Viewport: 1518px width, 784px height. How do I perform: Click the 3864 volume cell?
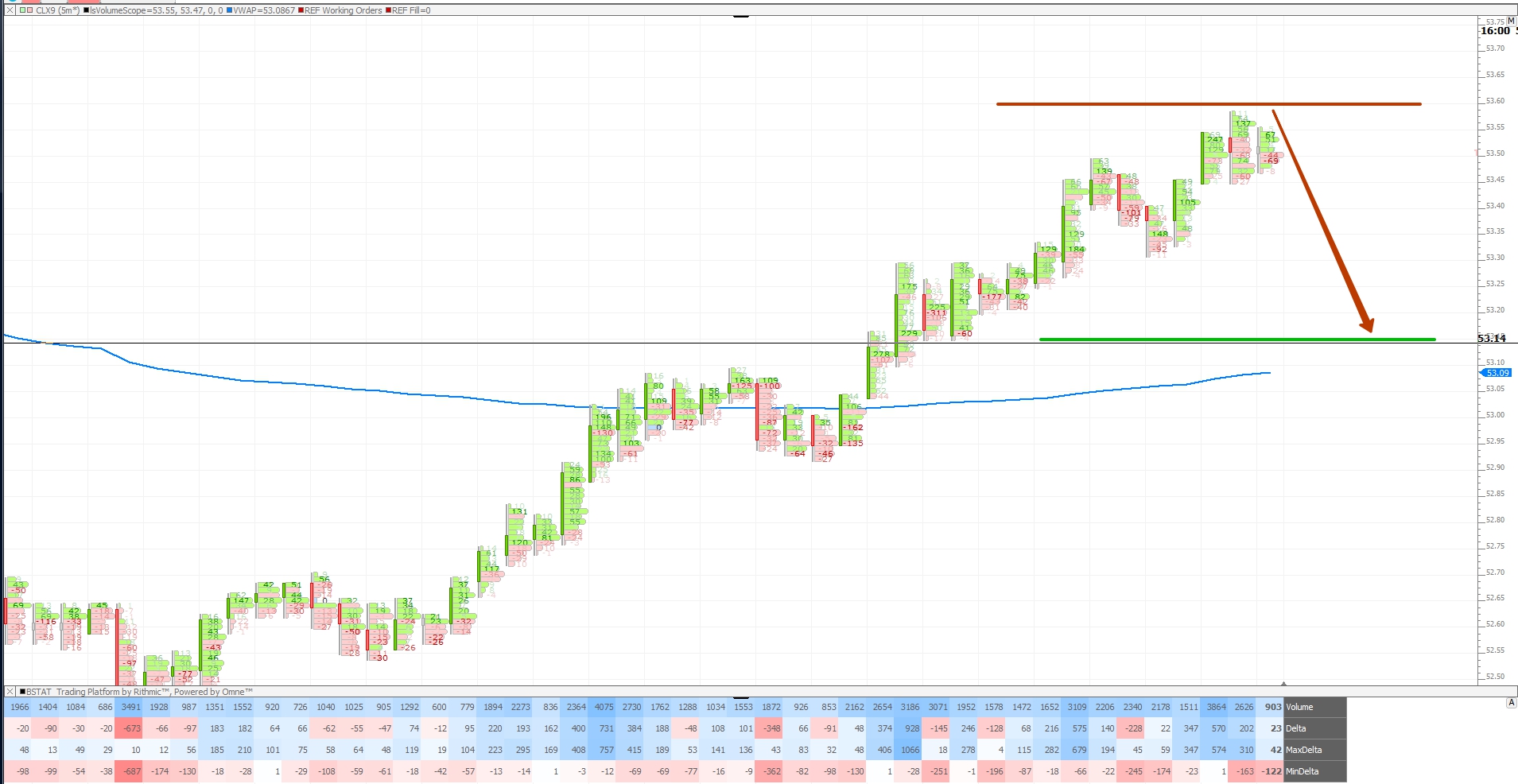click(1214, 707)
